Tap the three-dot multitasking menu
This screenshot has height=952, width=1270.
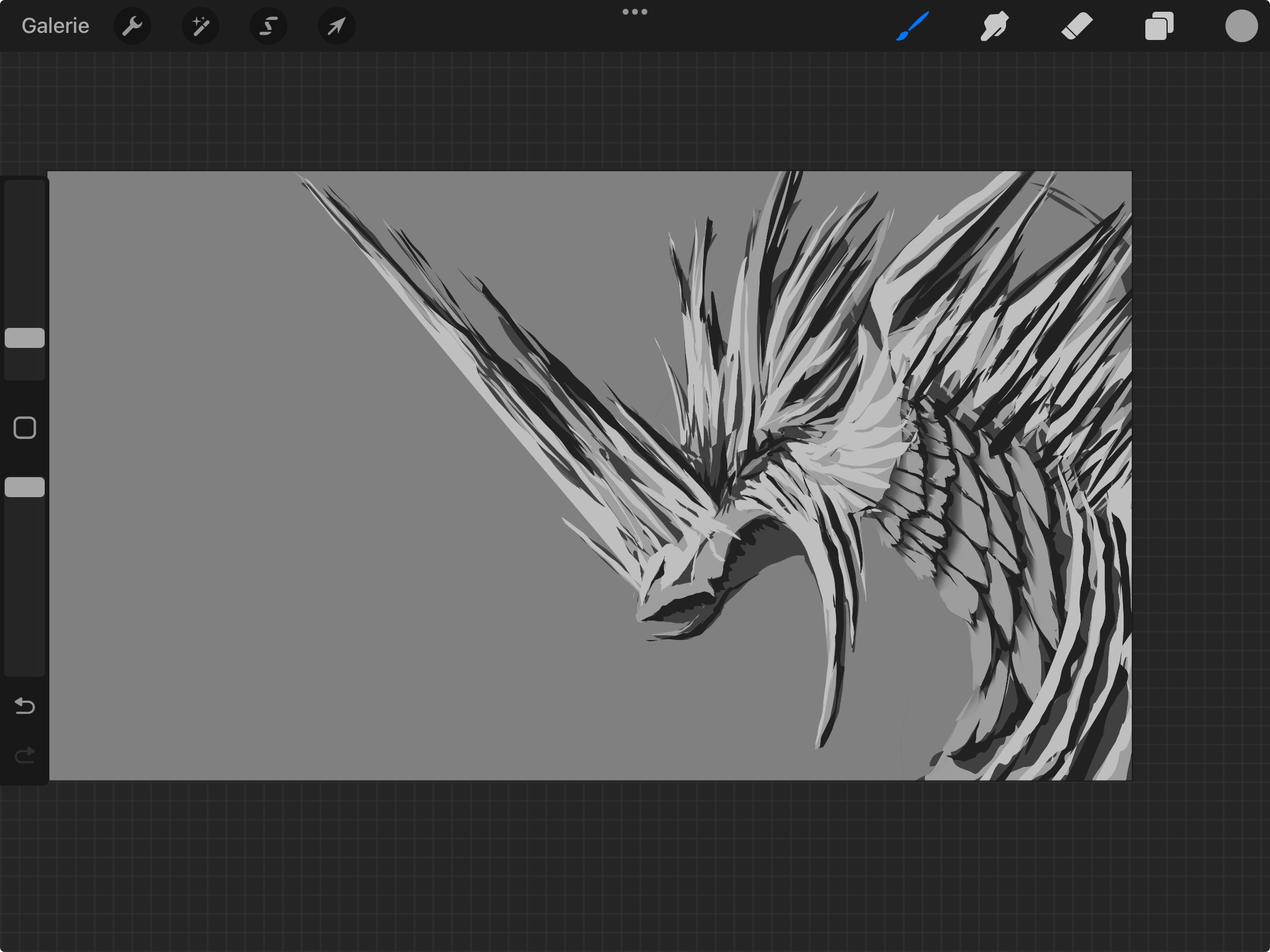(x=635, y=12)
